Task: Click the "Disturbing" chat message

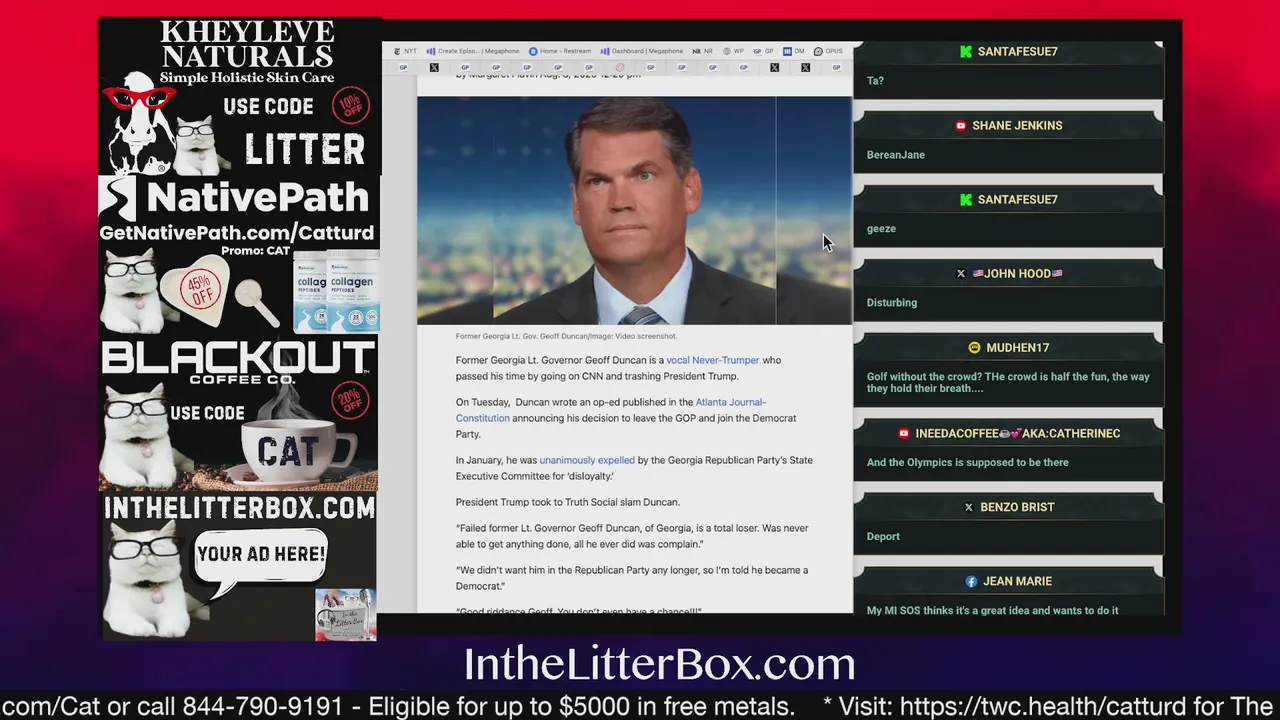Action: click(x=892, y=303)
